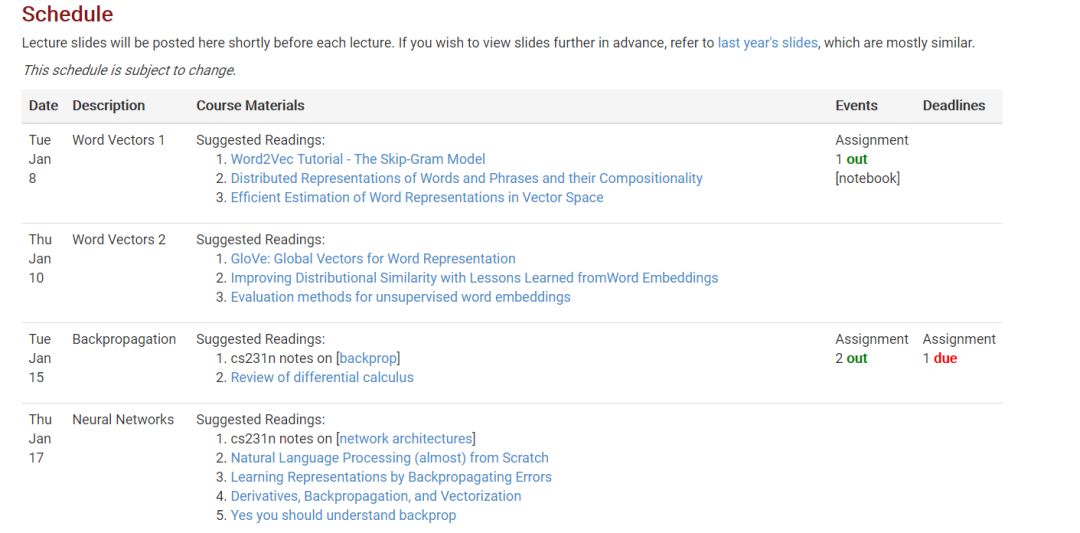Open Efficient Estimation of Word Representations link
This screenshot has height=533, width=1080.
[417, 198]
